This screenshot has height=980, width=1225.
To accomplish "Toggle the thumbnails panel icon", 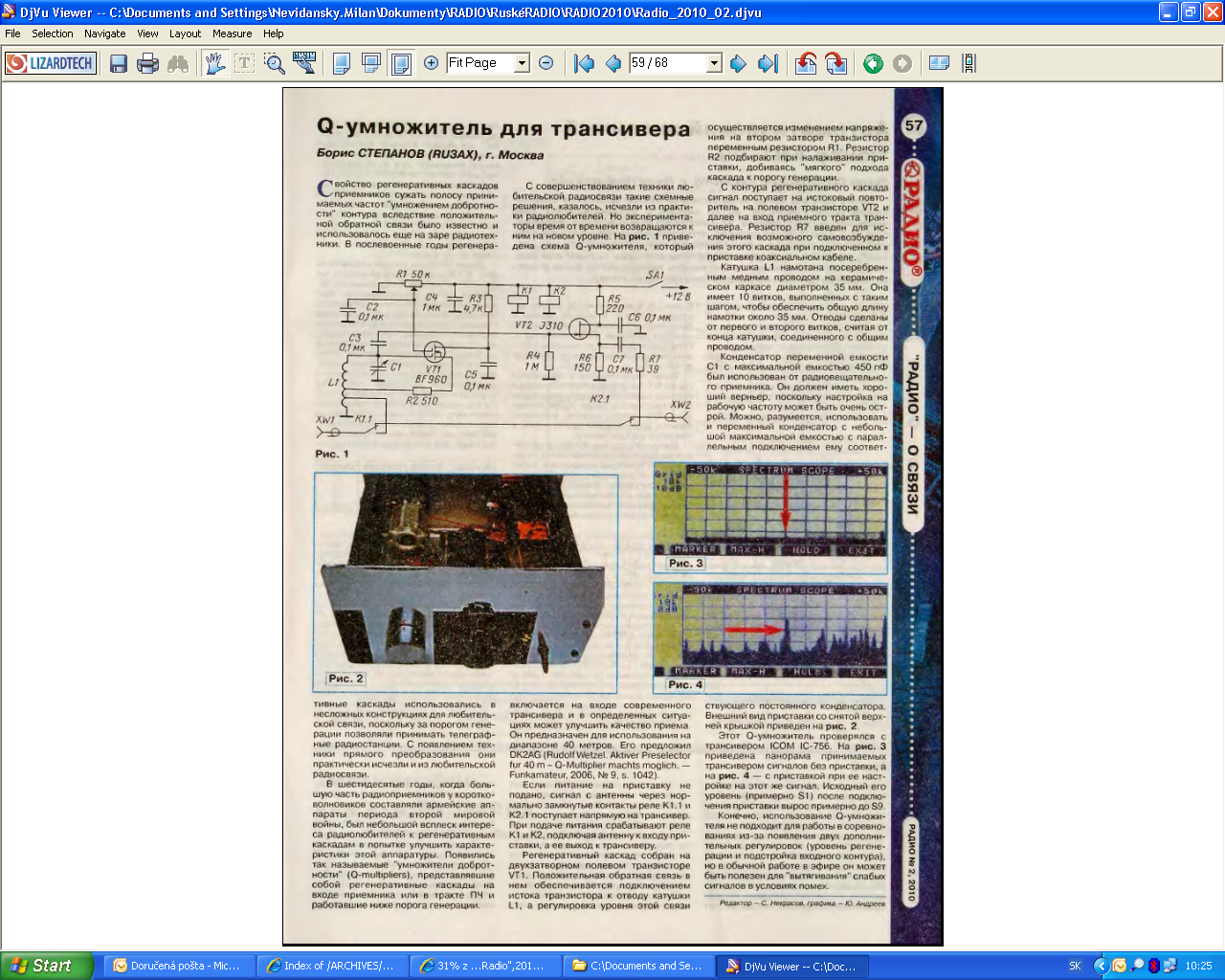I will (x=940, y=63).
